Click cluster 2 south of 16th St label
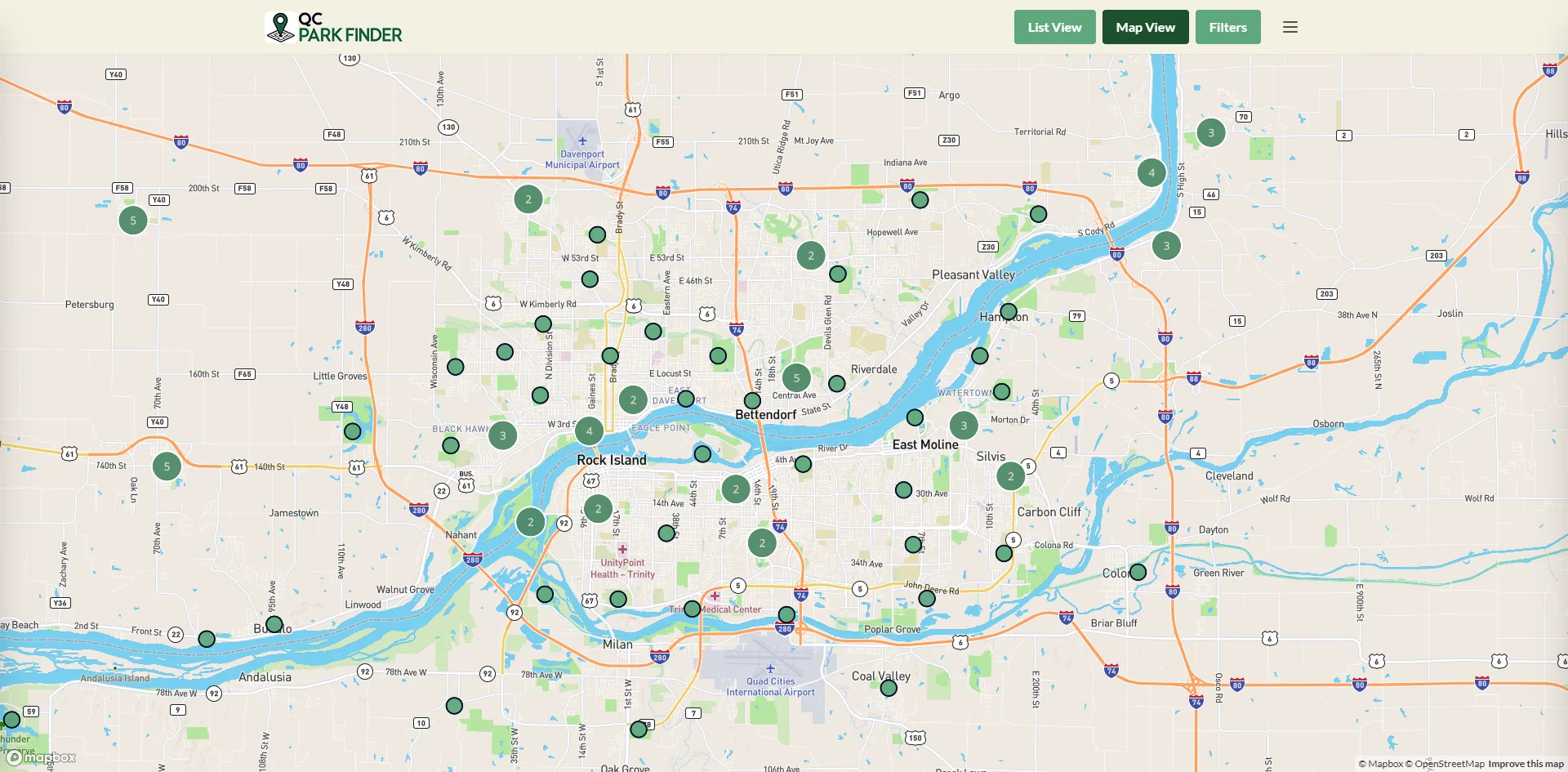Image resolution: width=1568 pixels, height=772 pixels. [x=762, y=542]
